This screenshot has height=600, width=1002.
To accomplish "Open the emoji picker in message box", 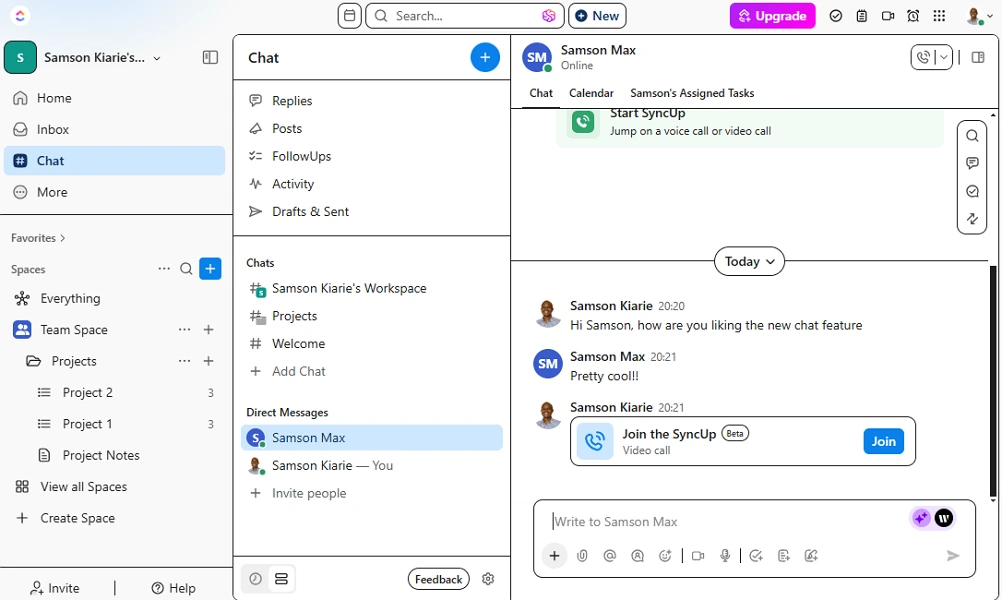I will [665, 556].
